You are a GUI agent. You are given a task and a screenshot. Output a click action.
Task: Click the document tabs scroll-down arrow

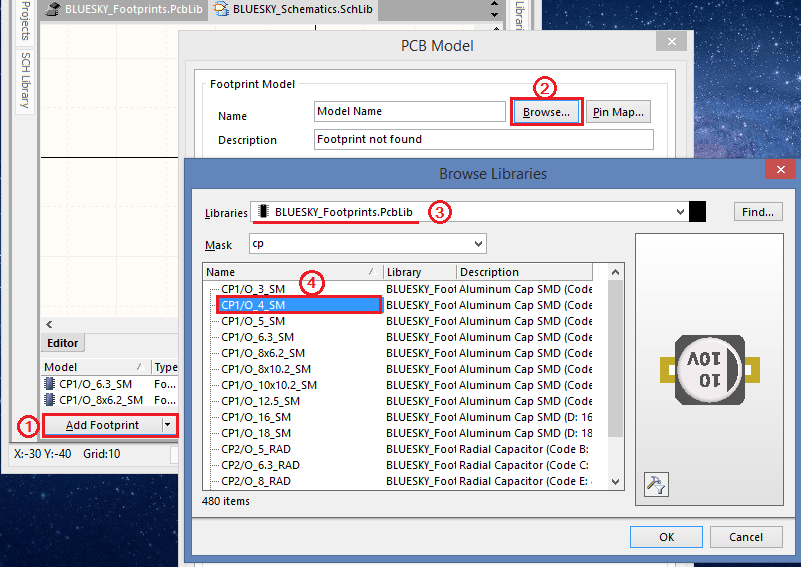pos(494,14)
